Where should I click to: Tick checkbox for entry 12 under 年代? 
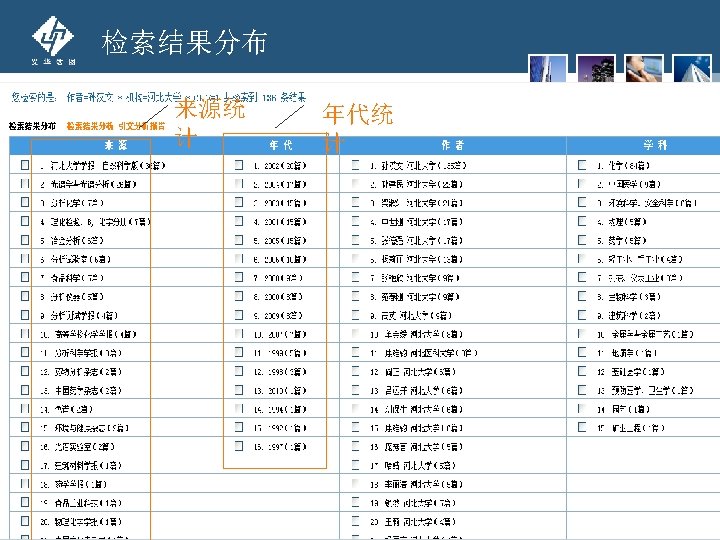pos(239,371)
